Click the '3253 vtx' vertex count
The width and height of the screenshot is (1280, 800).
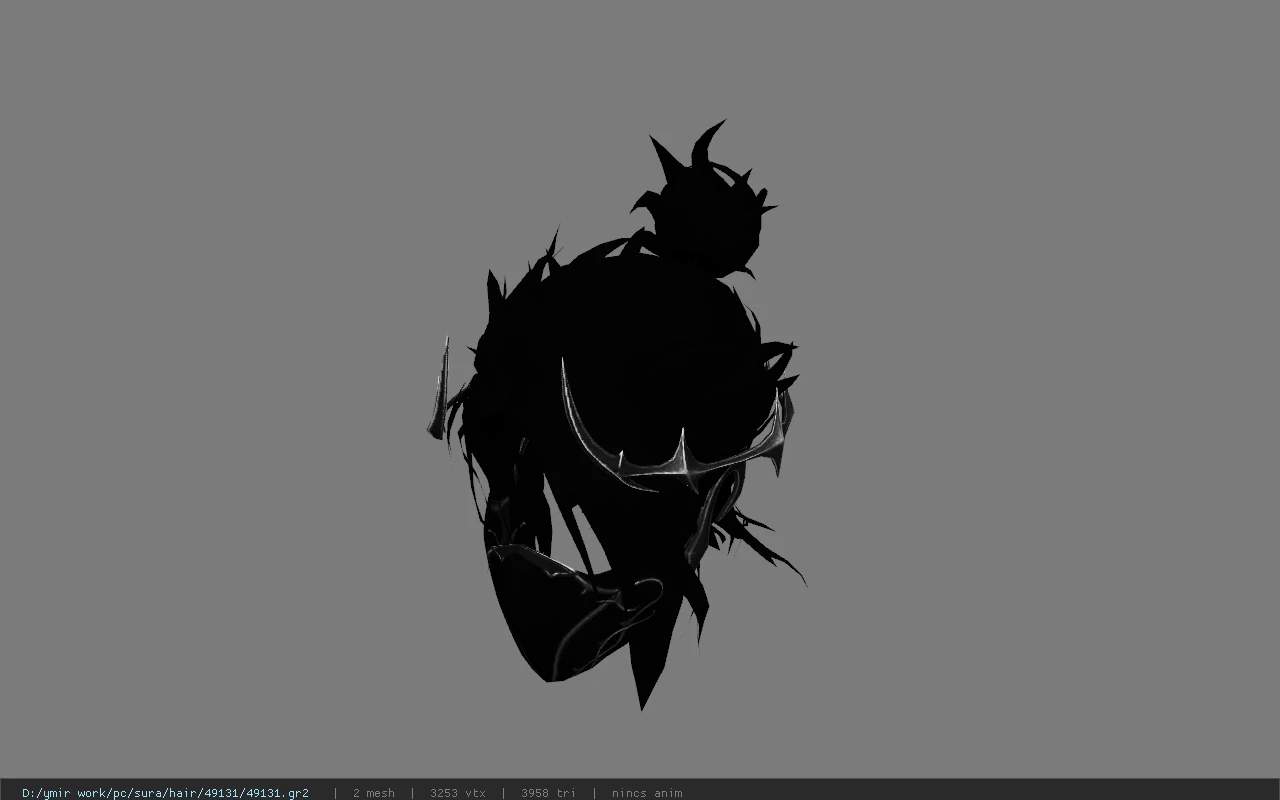pyautogui.click(x=458, y=793)
